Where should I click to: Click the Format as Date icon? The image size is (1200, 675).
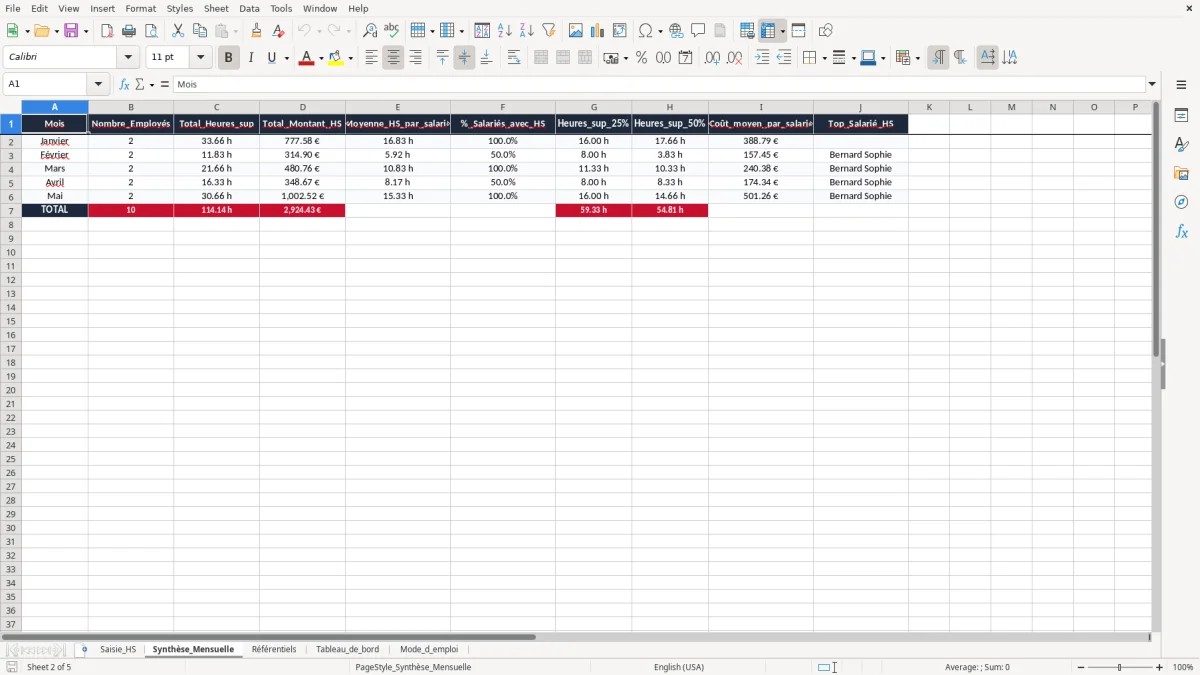pos(685,58)
